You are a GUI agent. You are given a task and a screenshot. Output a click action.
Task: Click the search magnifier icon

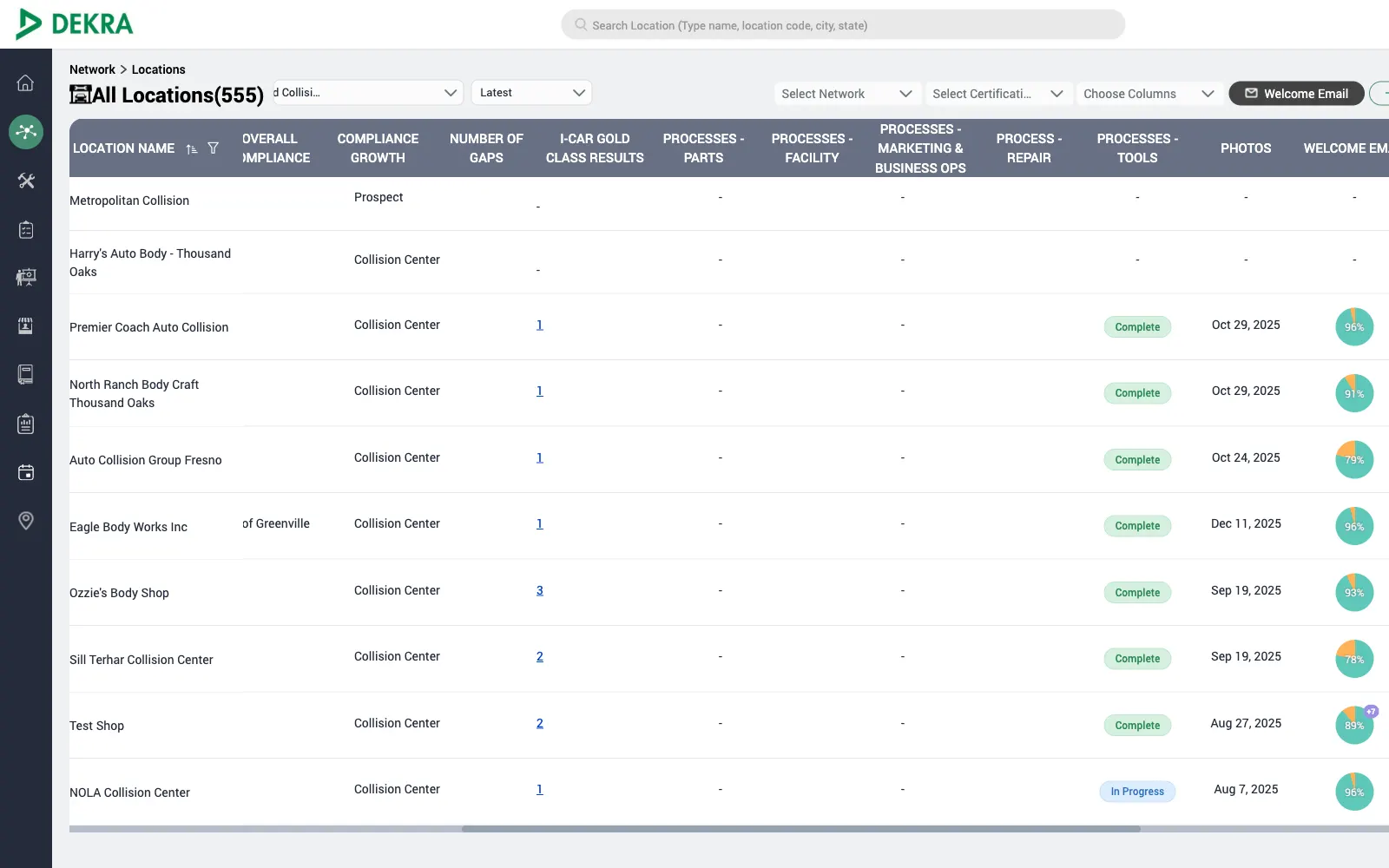pyautogui.click(x=581, y=25)
